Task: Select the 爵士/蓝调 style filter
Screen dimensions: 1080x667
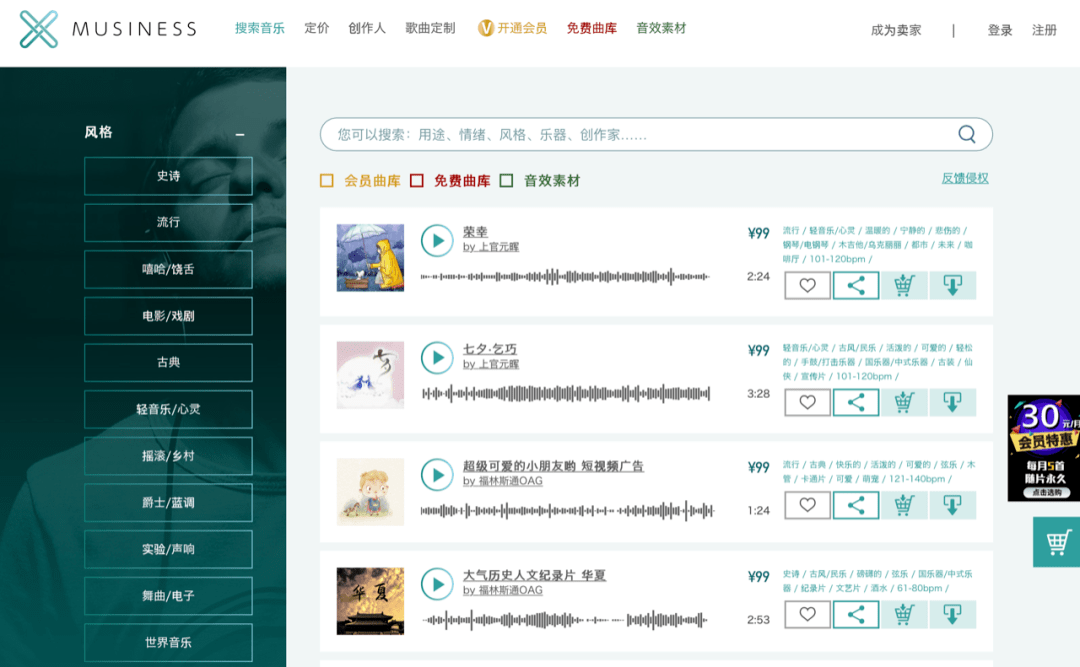Action: click(x=168, y=503)
